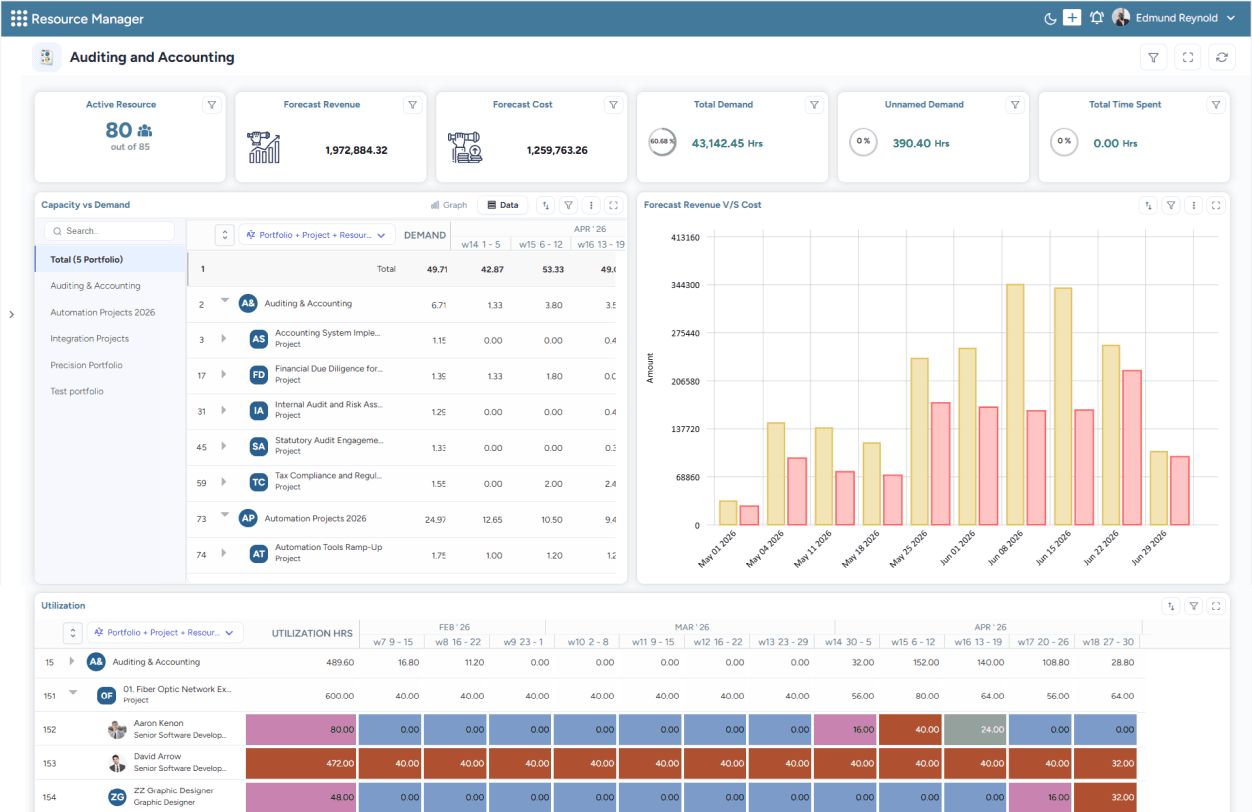The height and width of the screenshot is (812, 1252).
Task: Open more options in Capacity vs Demand panel
Action: (591, 205)
